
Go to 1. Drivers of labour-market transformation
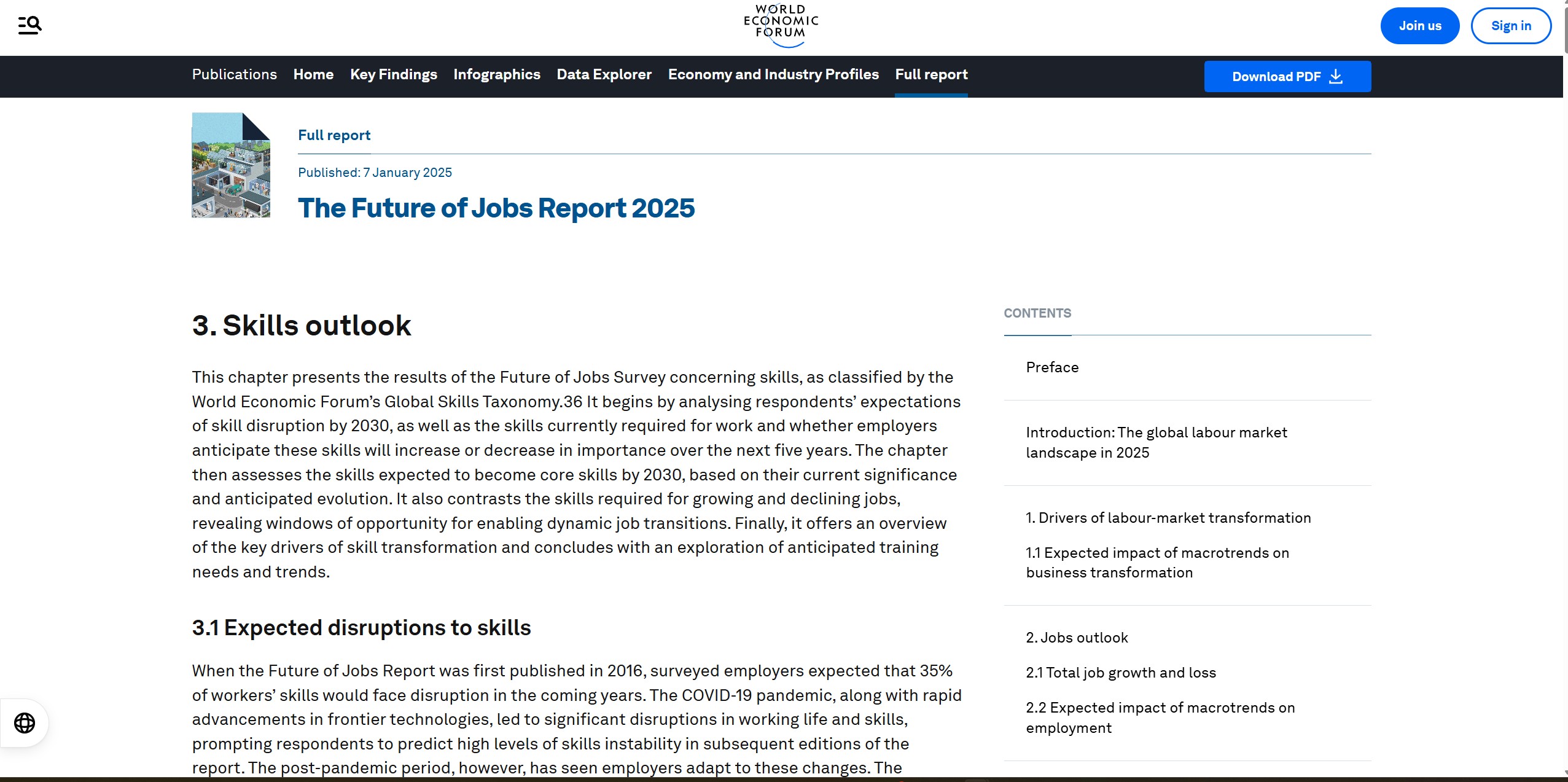coord(1168,518)
